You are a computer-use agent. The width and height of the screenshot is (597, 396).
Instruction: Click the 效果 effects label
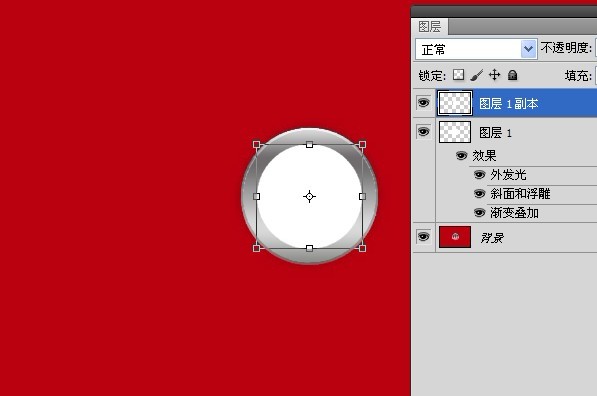tap(484, 155)
